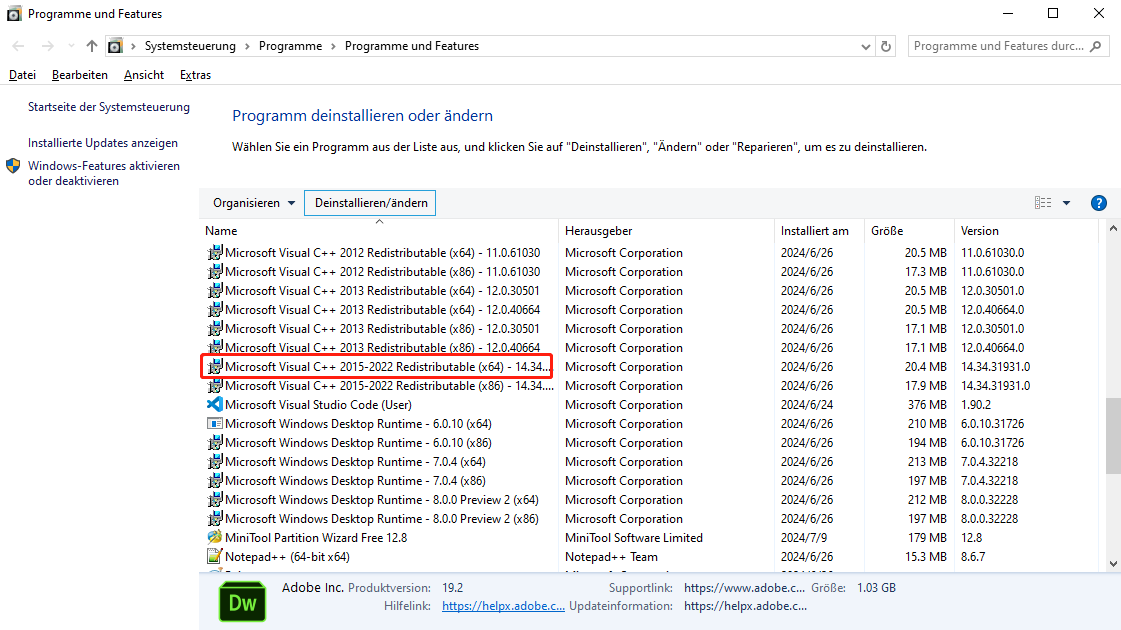The height and width of the screenshot is (630, 1121).
Task: Click the back navigation arrow
Action: (17, 45)
